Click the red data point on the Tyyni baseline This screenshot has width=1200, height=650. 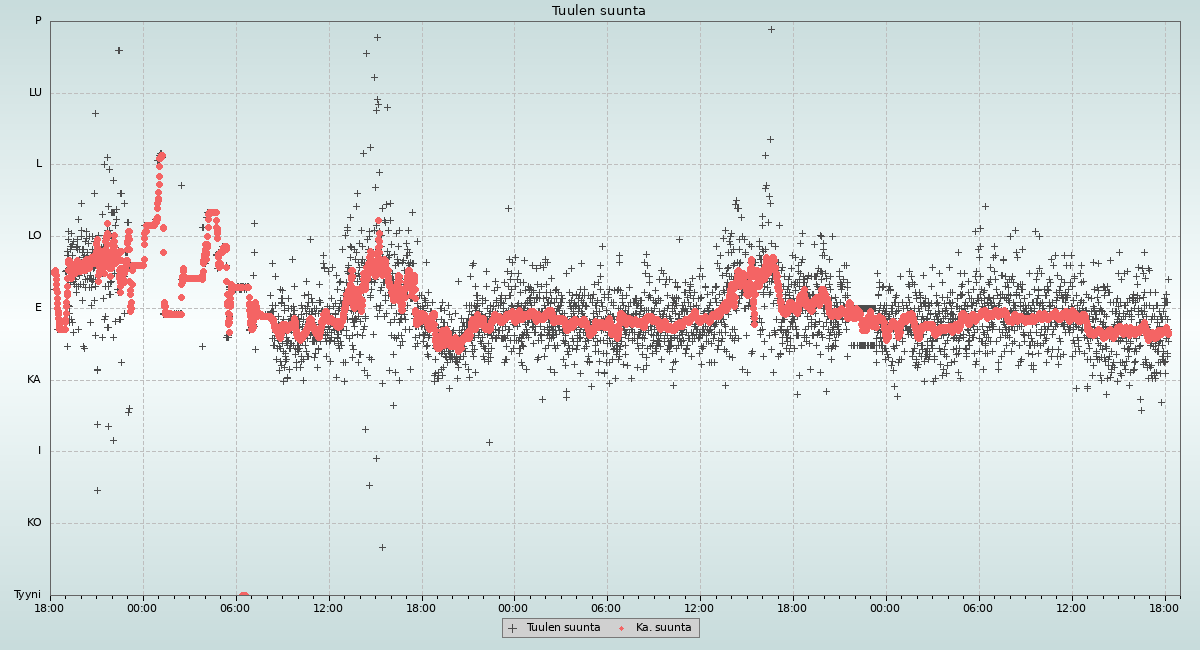click(x=243, y=595)
